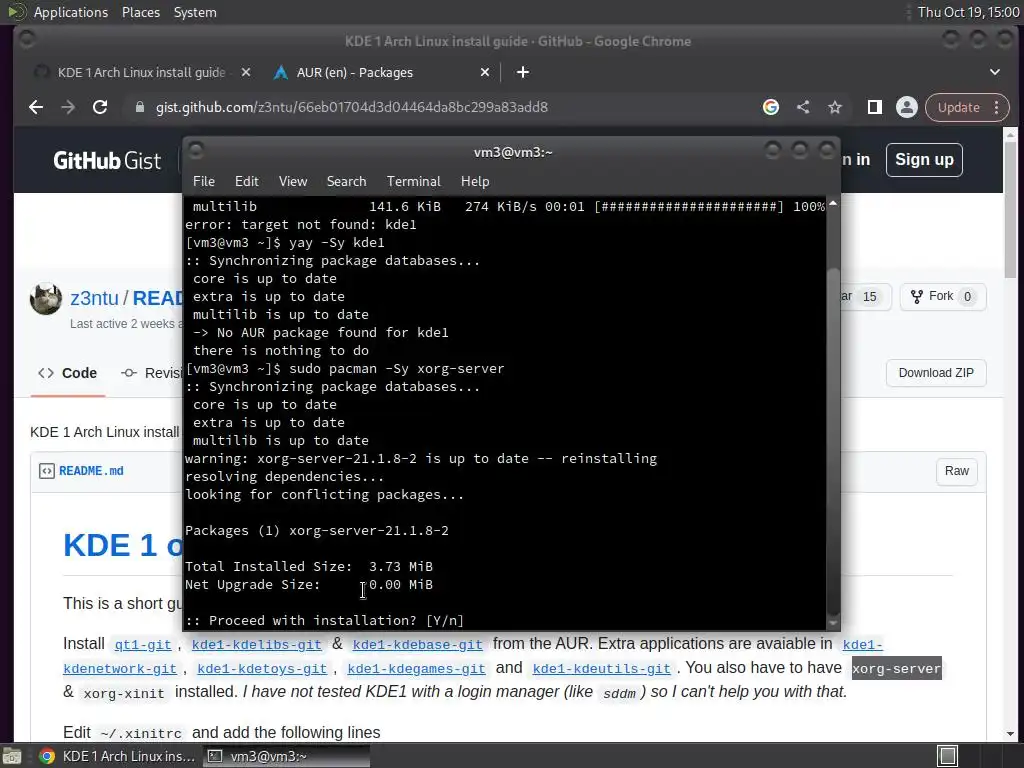Open terminal File menu
This screenshot has height=768, width=1024.
tap(204, 182)
